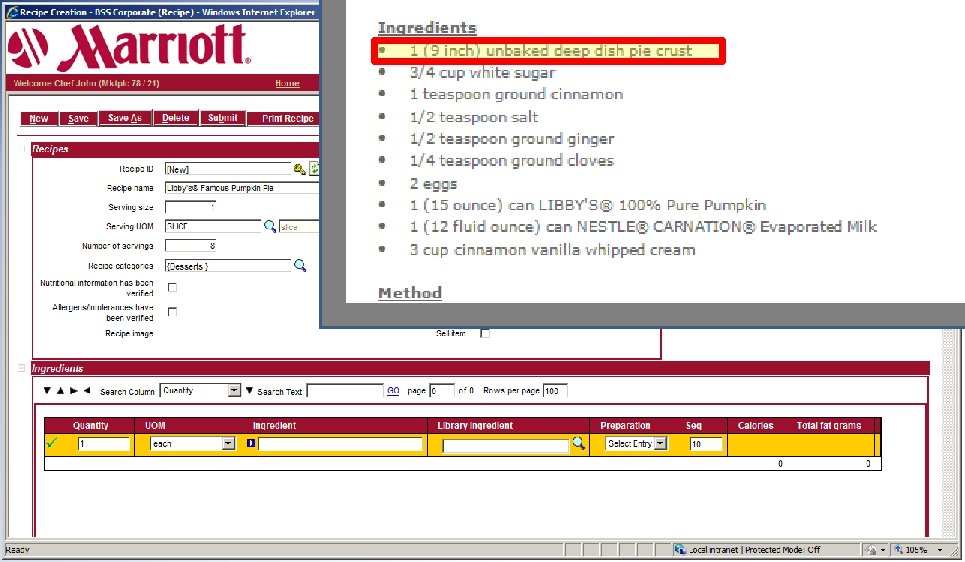Click the Number of servings field
This screenshot has width=965, height=562.
pos(190,246)
